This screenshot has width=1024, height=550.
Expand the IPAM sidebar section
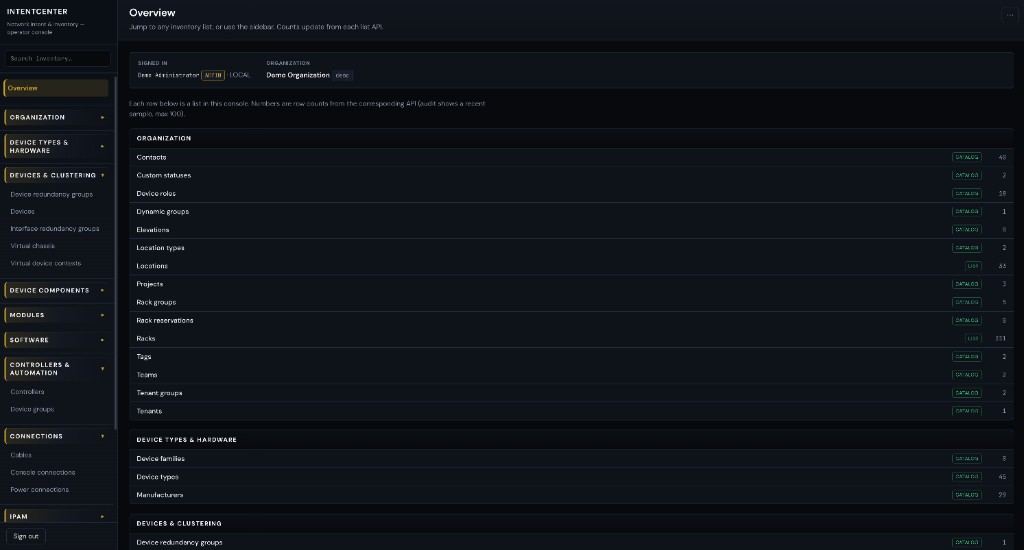point(56,516)
